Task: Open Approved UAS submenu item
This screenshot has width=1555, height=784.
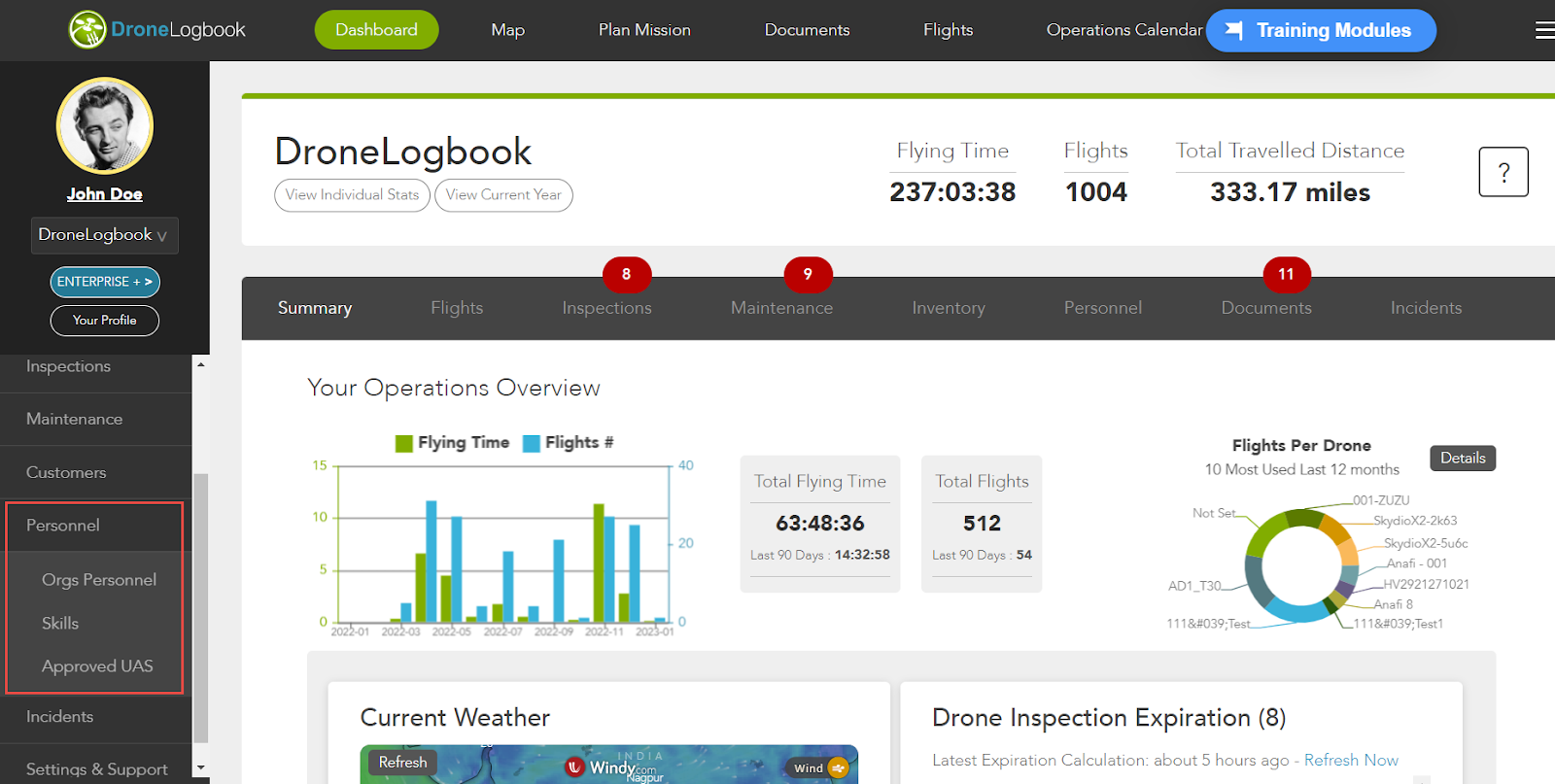Action: click(x=97, y=666)
